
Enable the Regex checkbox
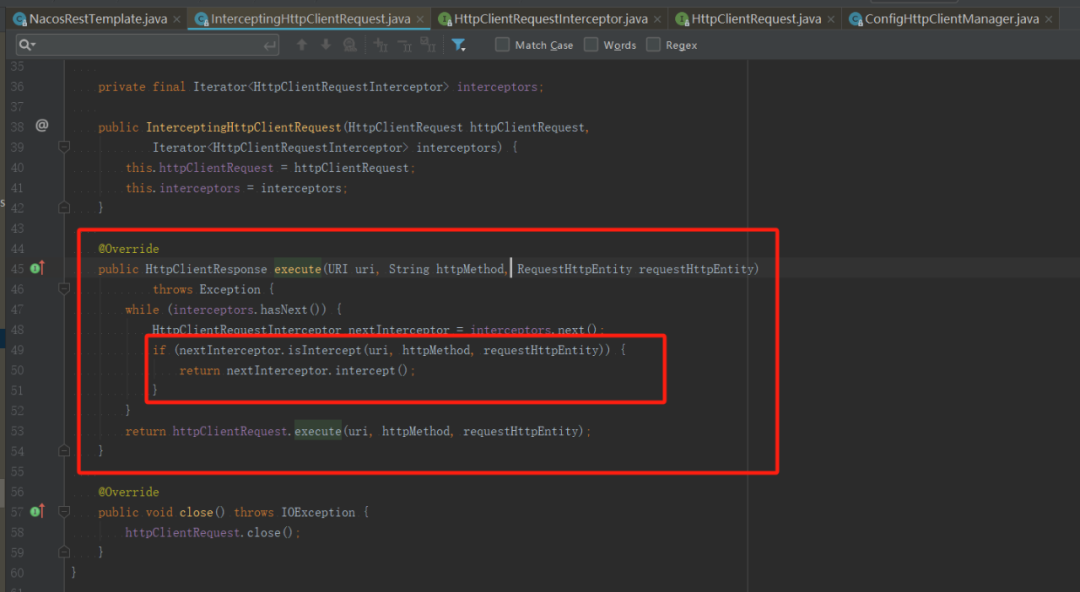coord(653,45)
